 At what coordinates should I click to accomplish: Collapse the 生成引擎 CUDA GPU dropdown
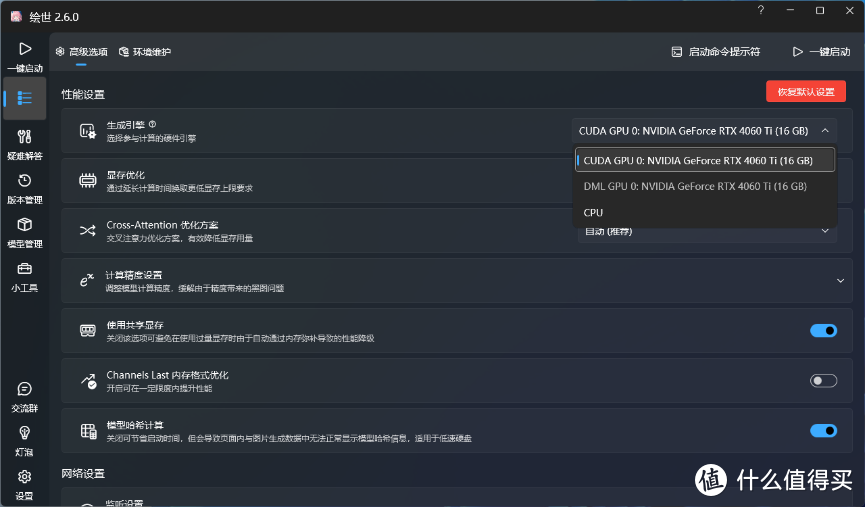704,131
